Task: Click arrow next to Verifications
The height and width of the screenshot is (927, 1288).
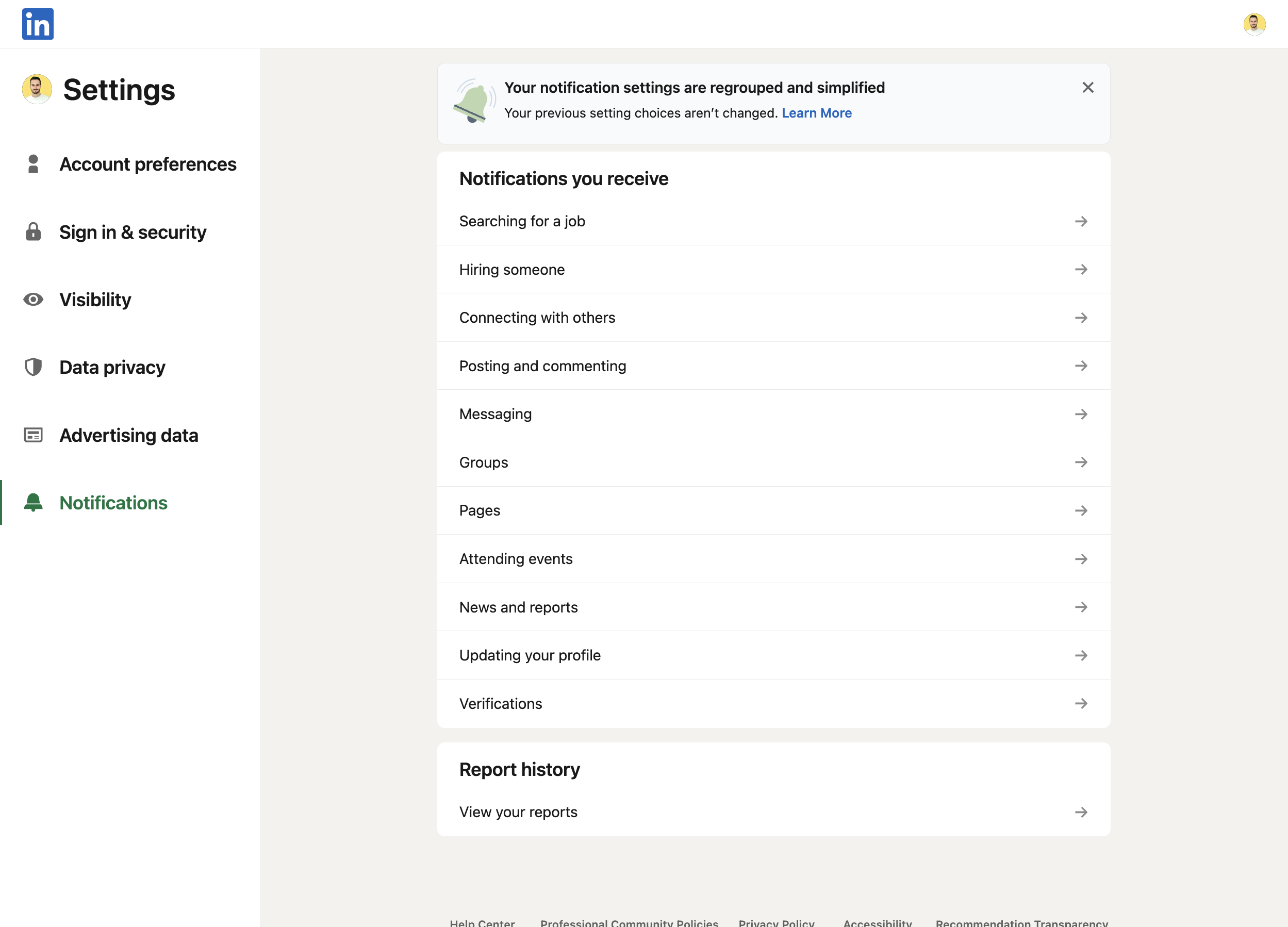Action: pos(1081,704)
